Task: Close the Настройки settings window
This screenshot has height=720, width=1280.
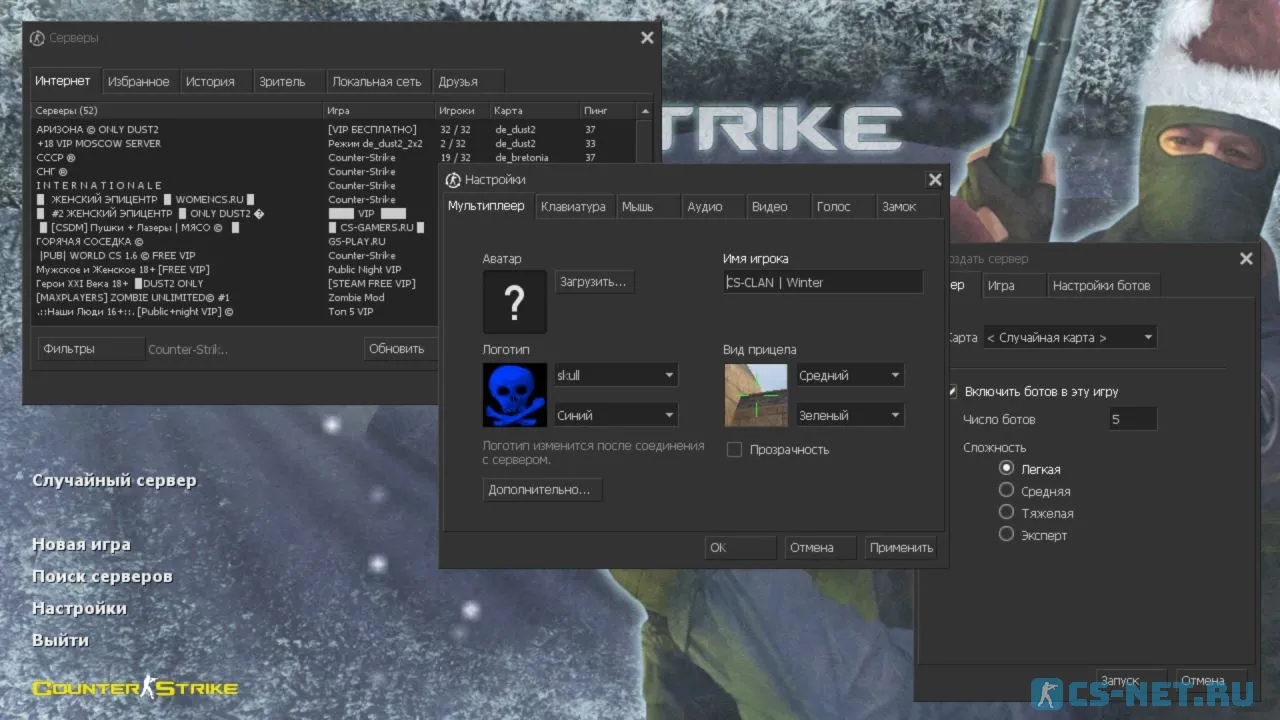Action: tap(934, 180)
